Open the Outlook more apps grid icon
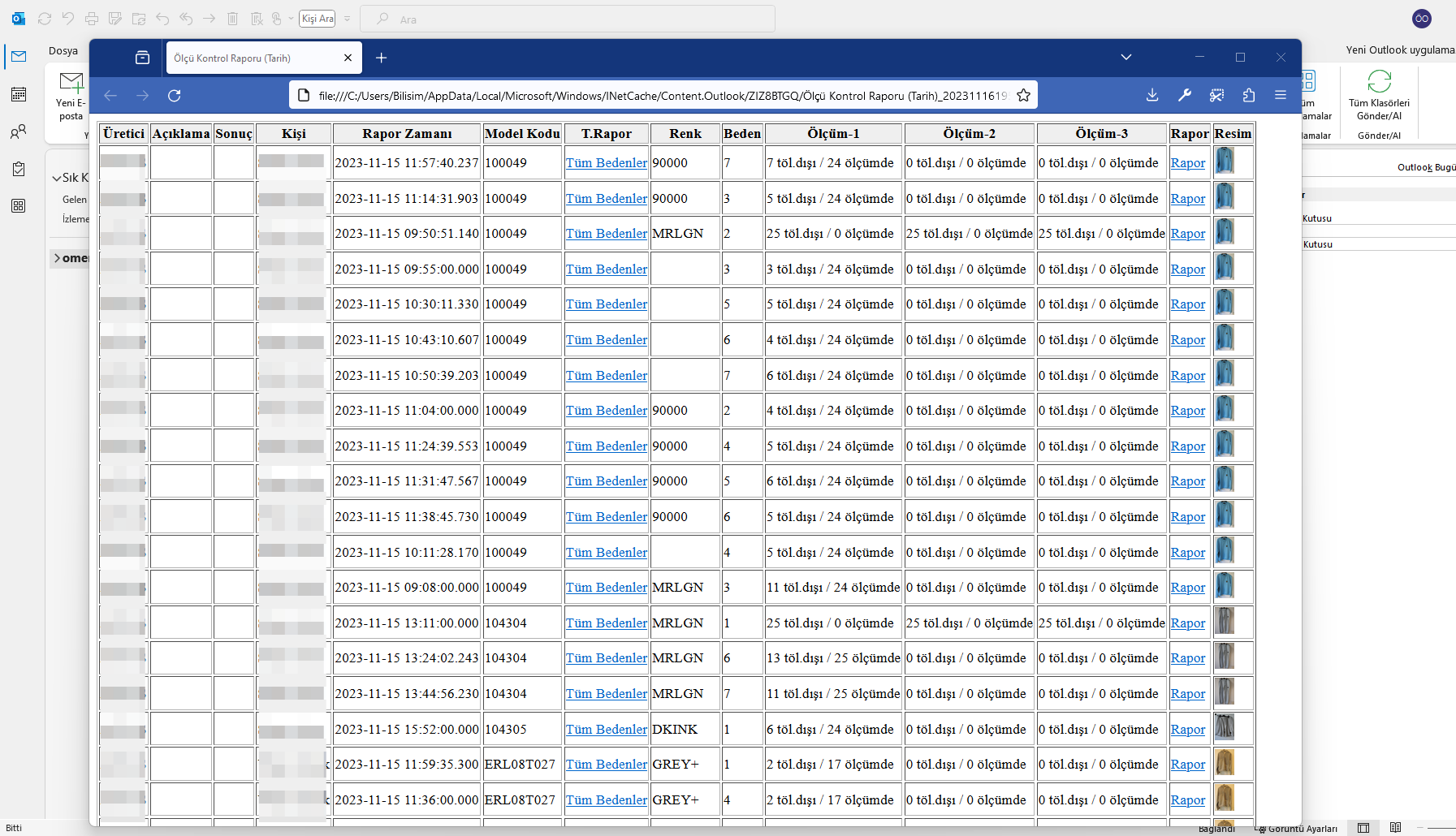The height and width of the screenshot is (836, 1456). [19, 206]
